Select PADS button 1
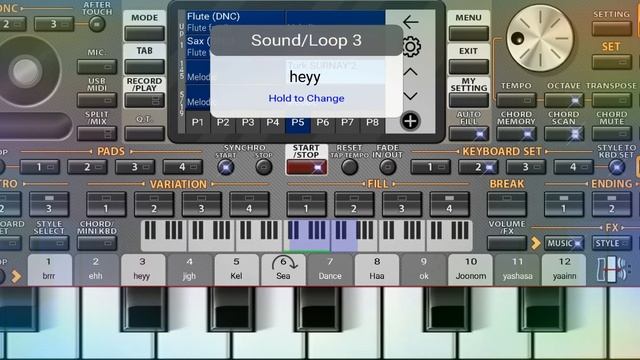640x360 pixels. click(40, 167)
